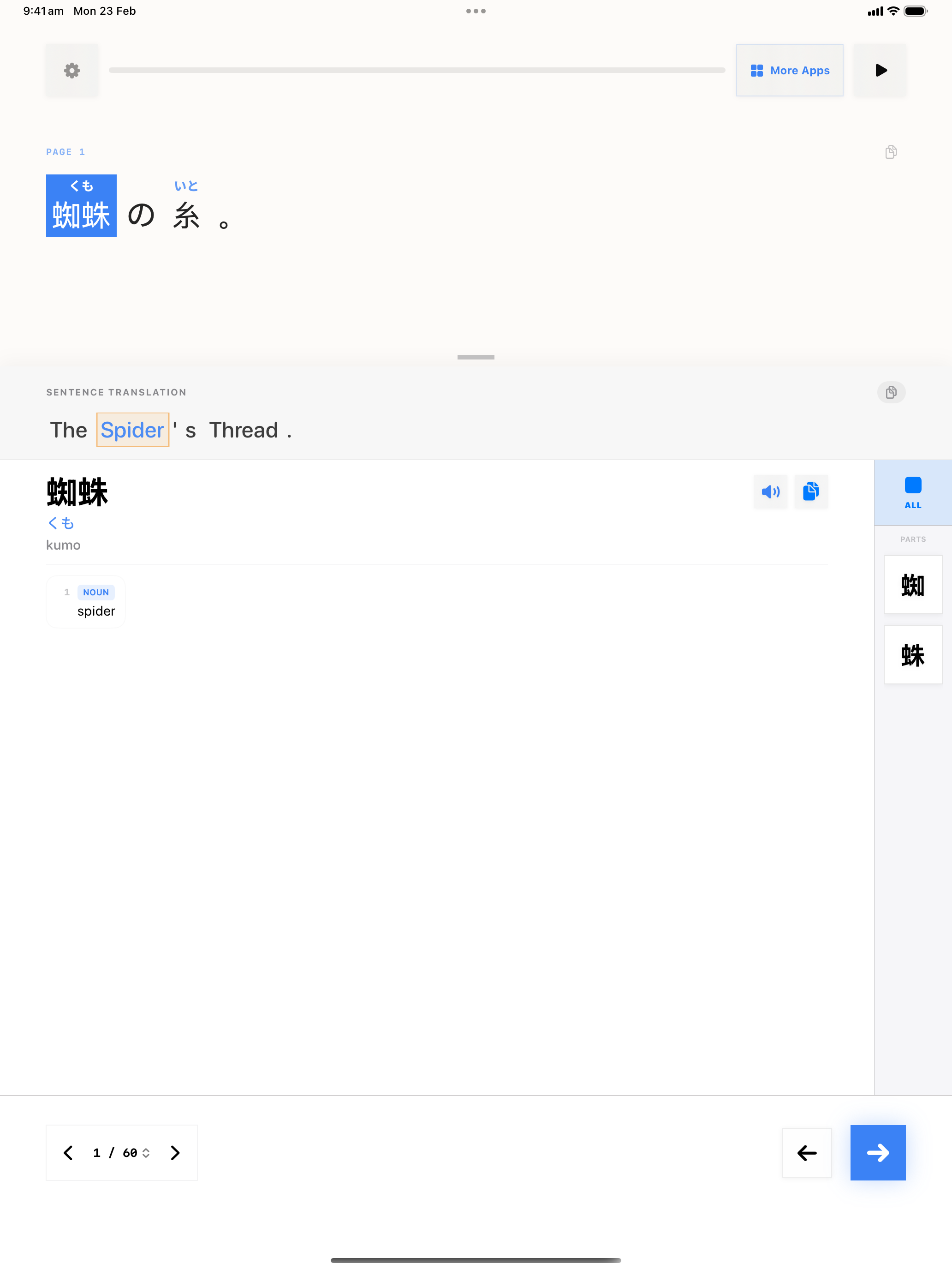Image resolution: width=952 pixels, height=1270 pixels.
Task: Copy the sentence translation
Action: click(x=891, y=392)
